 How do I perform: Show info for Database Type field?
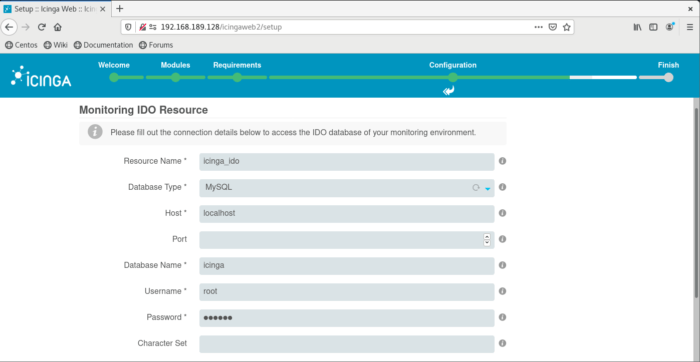(x=502, y=187)
